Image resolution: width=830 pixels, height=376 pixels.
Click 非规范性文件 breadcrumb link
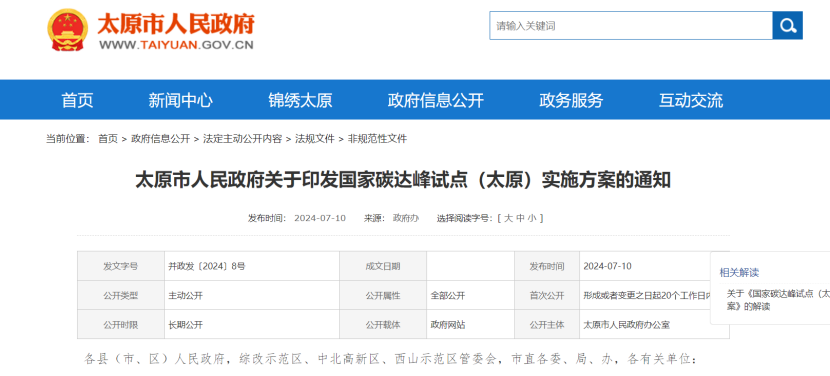tap(377, 139)
